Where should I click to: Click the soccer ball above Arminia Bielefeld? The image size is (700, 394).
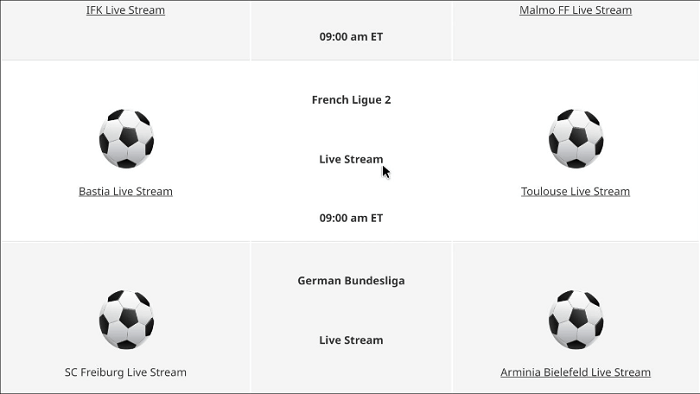coord(576,319)
